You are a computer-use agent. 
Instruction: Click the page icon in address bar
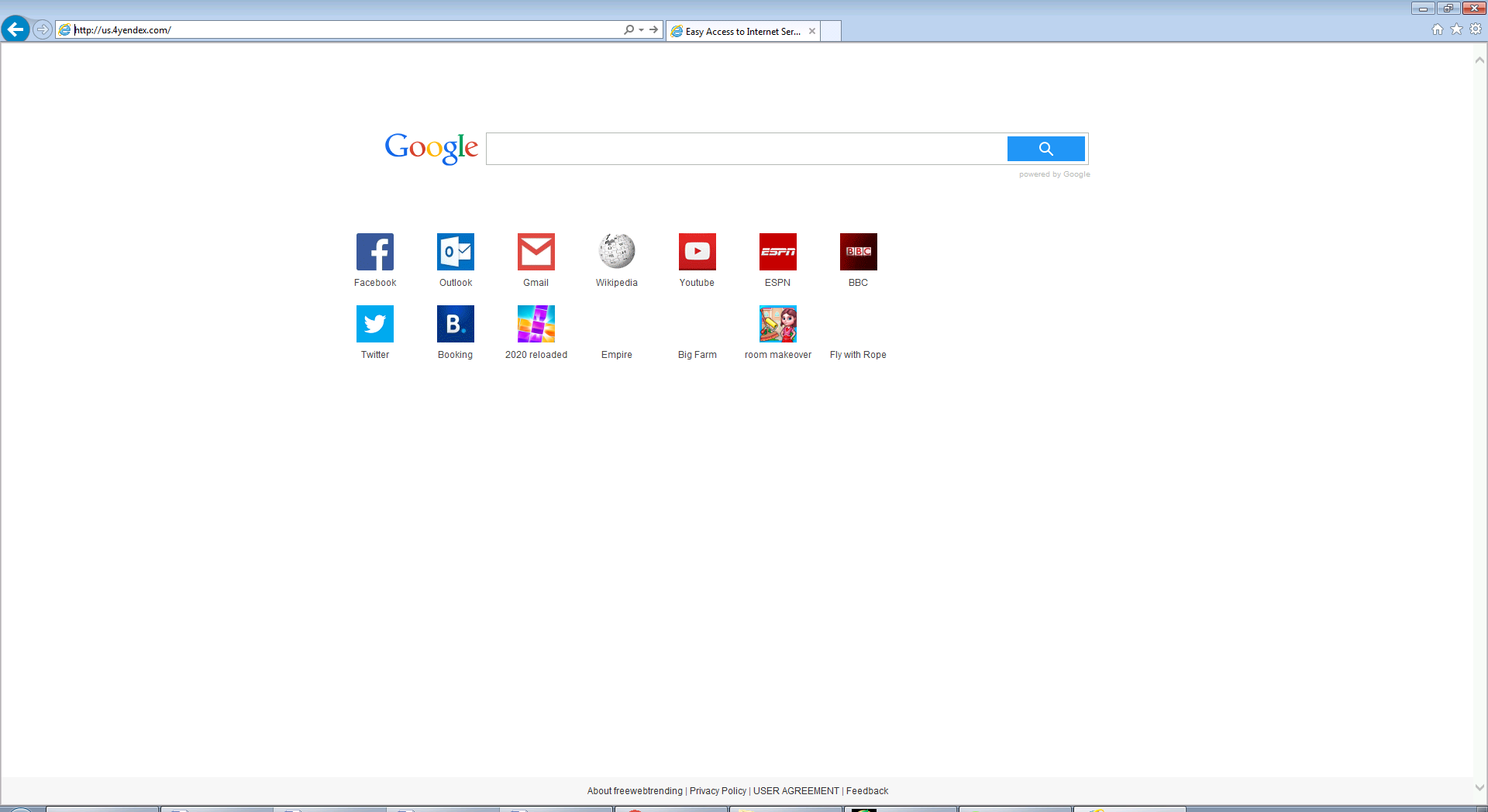click(65, 29)
